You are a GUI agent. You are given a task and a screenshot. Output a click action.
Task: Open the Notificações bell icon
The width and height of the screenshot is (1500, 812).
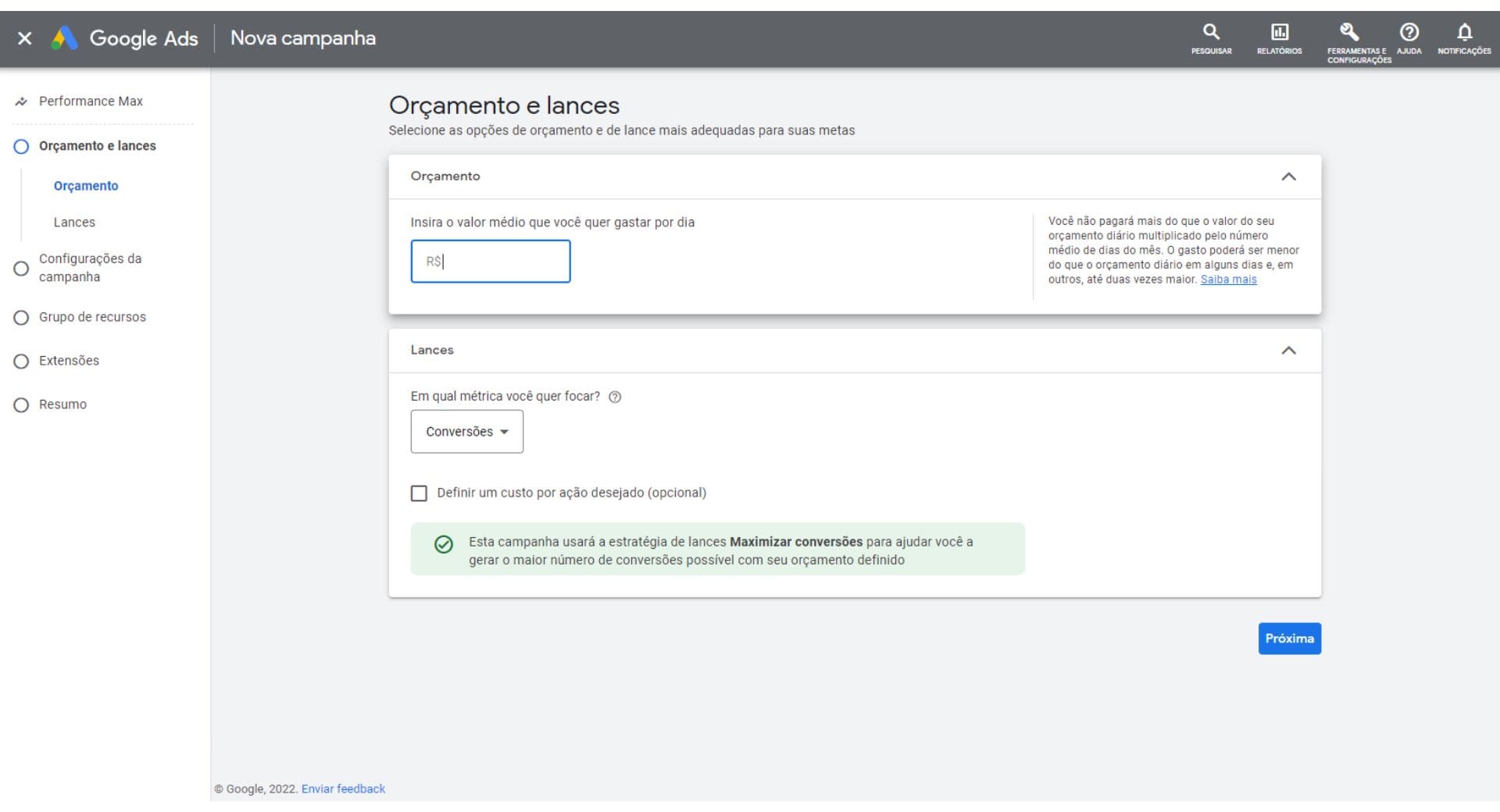[x=1464, y=33]
